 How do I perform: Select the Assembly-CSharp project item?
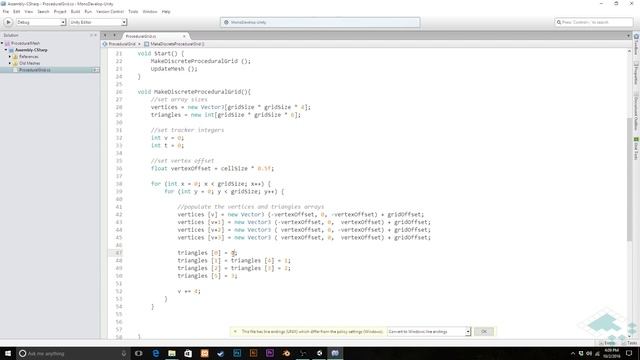coord(31,50)
